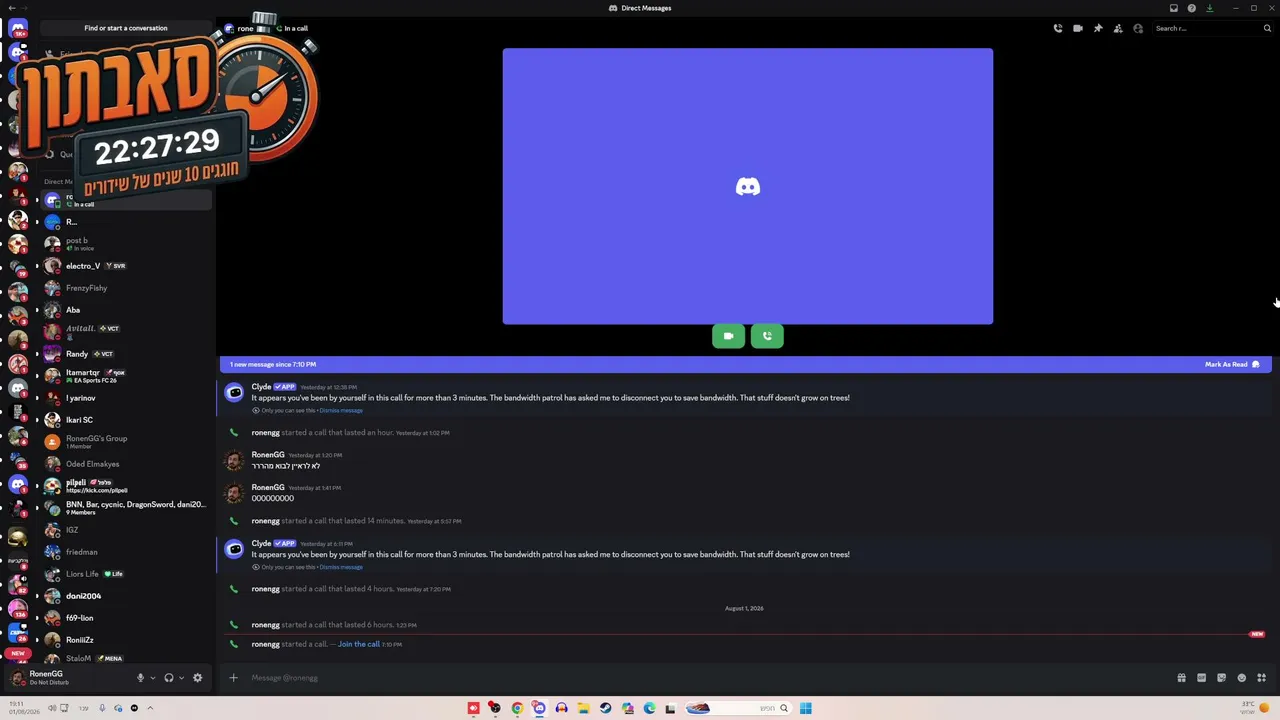
Task: Dismiss Clyde's message from 12:38 PM
Action: [x=341, y=411]
